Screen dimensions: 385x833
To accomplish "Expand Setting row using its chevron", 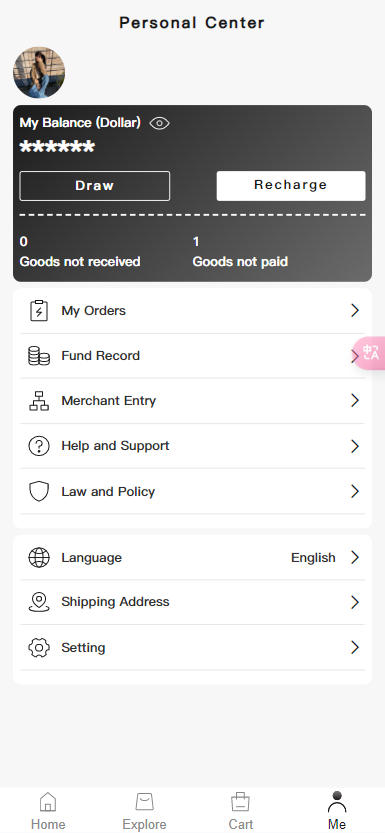I will [x=355, y=648].
